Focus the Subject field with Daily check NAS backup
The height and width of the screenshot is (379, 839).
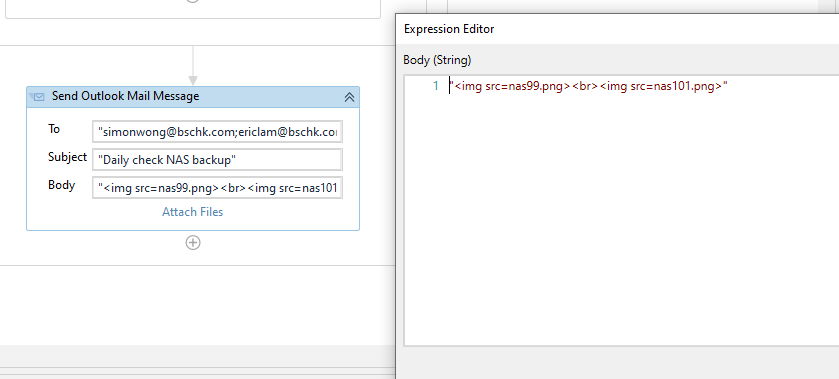217,160
